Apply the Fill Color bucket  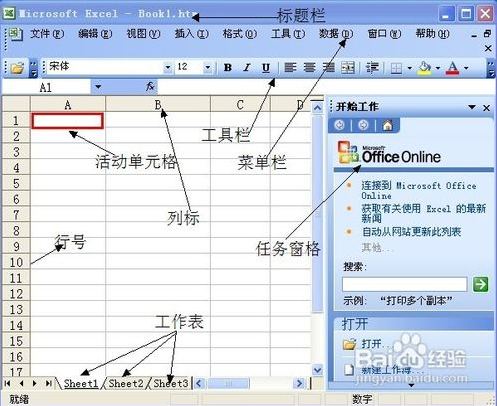tap(425, 68)
